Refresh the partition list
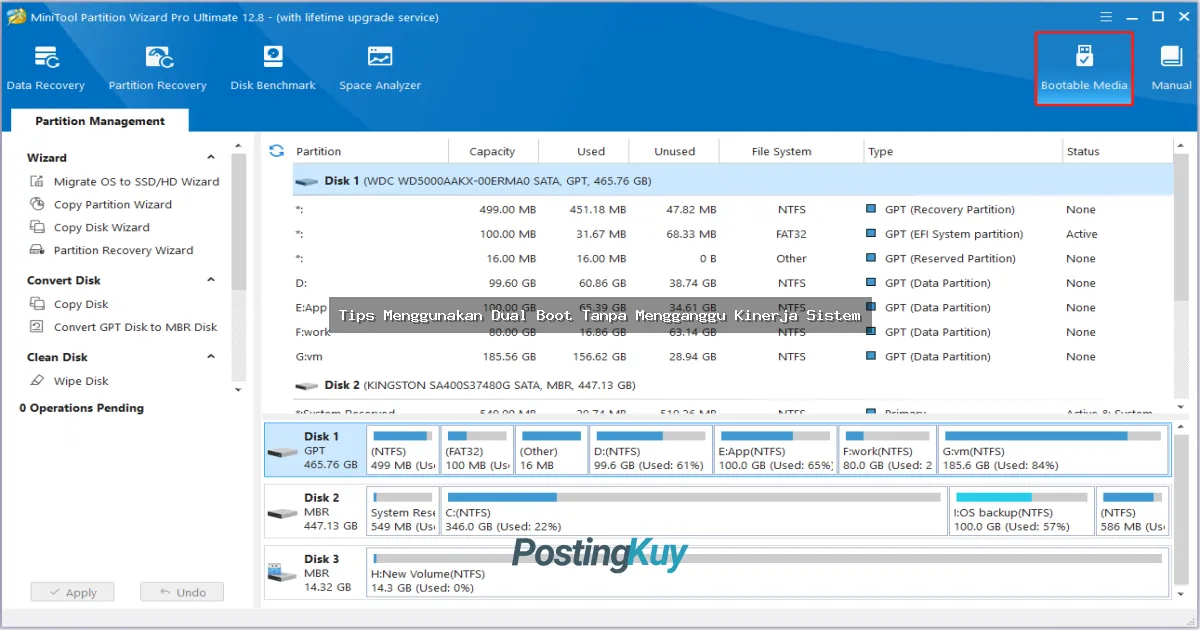The width and height of the screenshot is (1200, 630). 277,151
